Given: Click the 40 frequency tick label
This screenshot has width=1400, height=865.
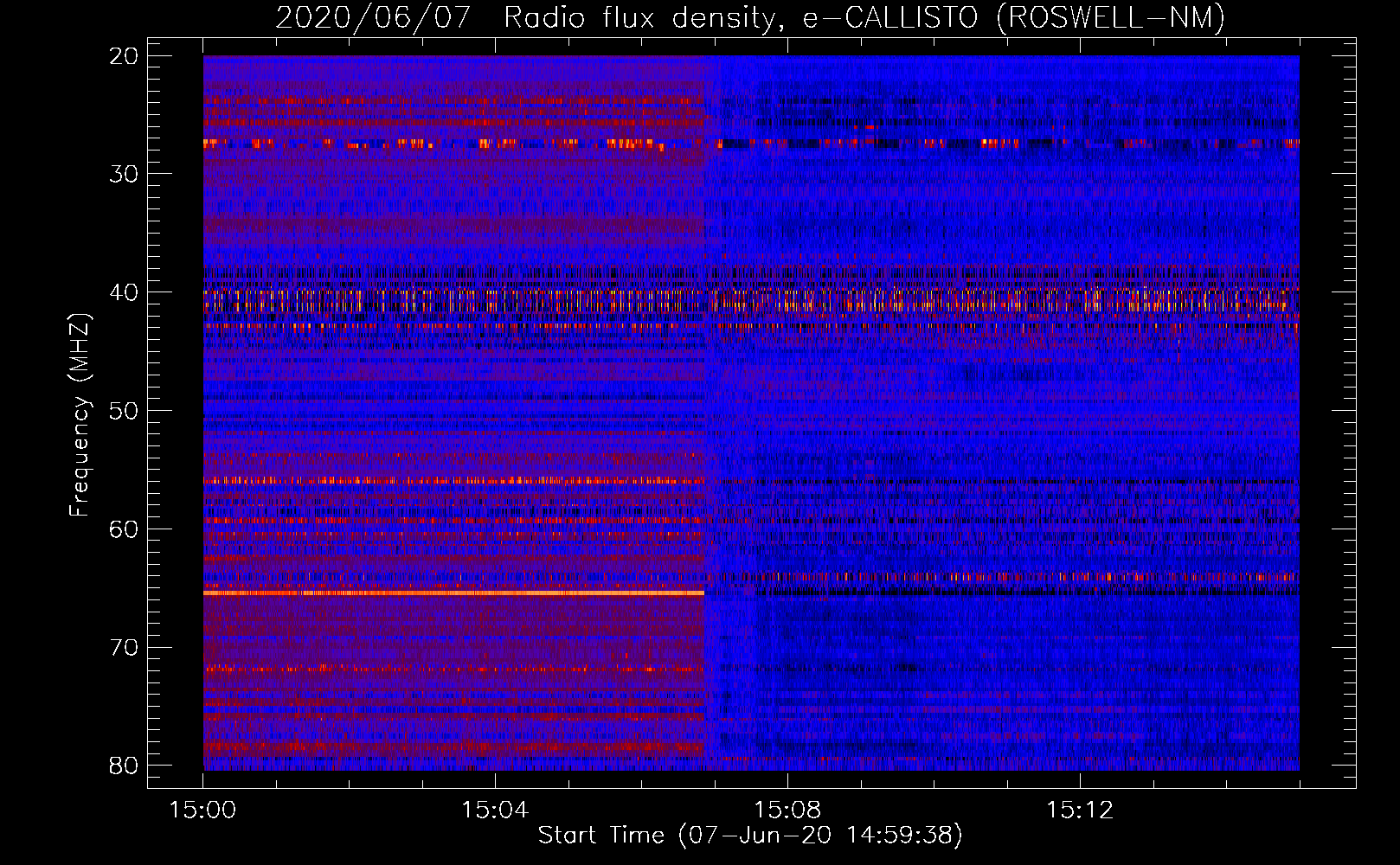Looking at the screenshot, I should 125,292.
